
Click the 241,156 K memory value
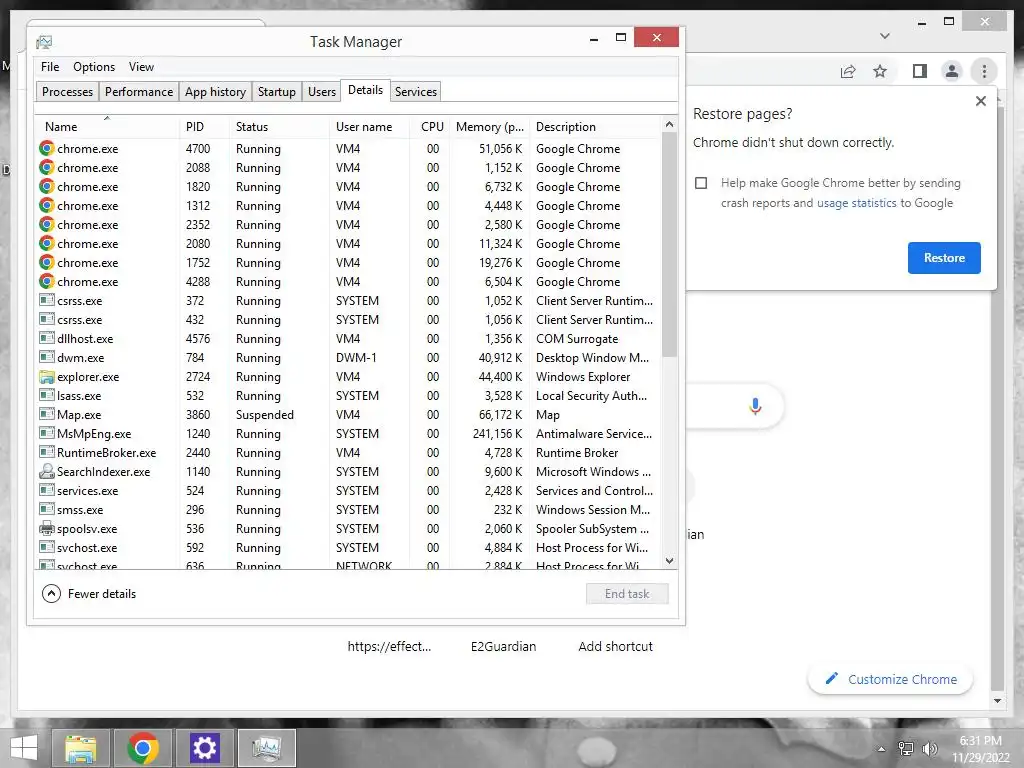pyautogui.click(x=497, y=434)
